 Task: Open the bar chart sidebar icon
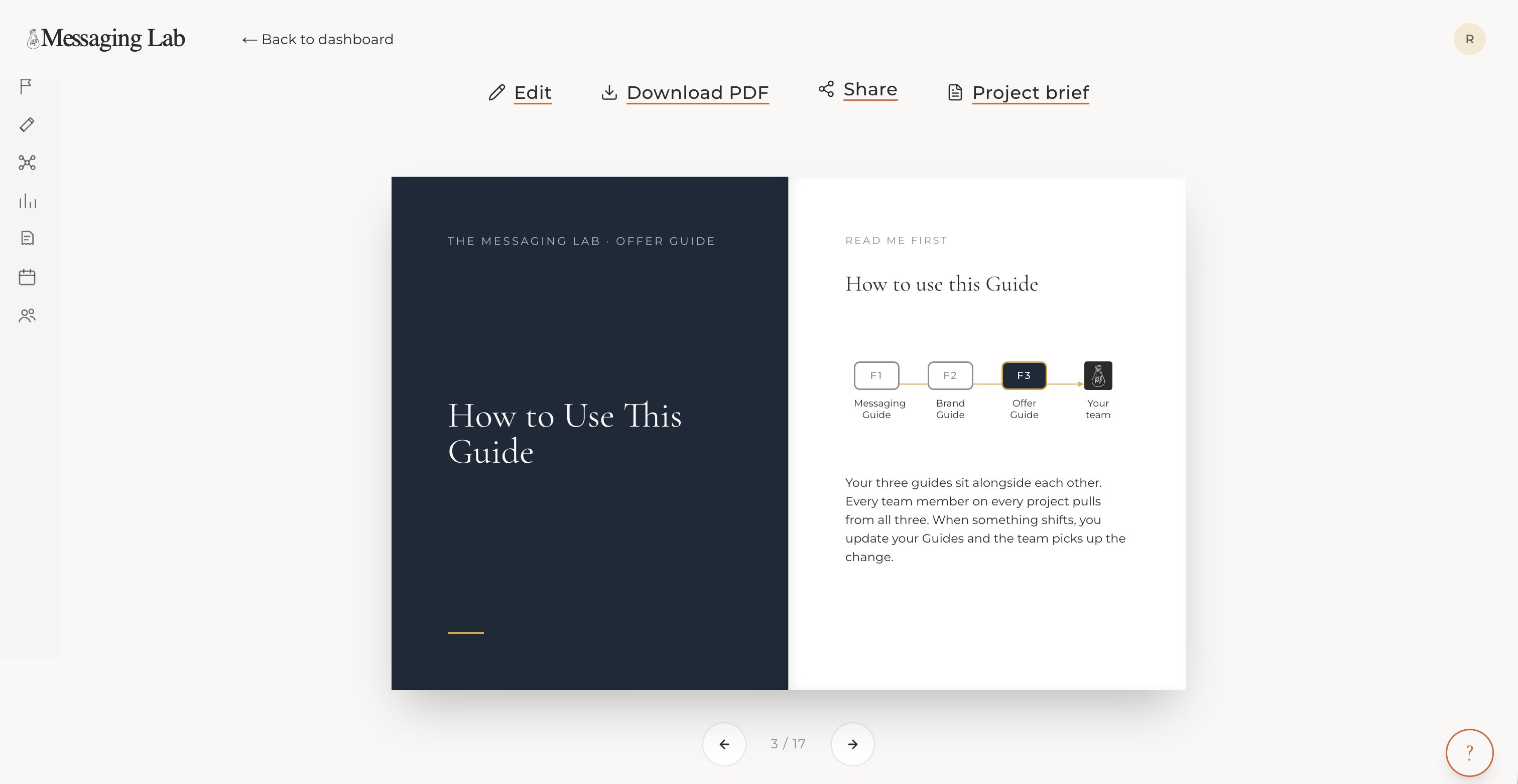[28, 201]
